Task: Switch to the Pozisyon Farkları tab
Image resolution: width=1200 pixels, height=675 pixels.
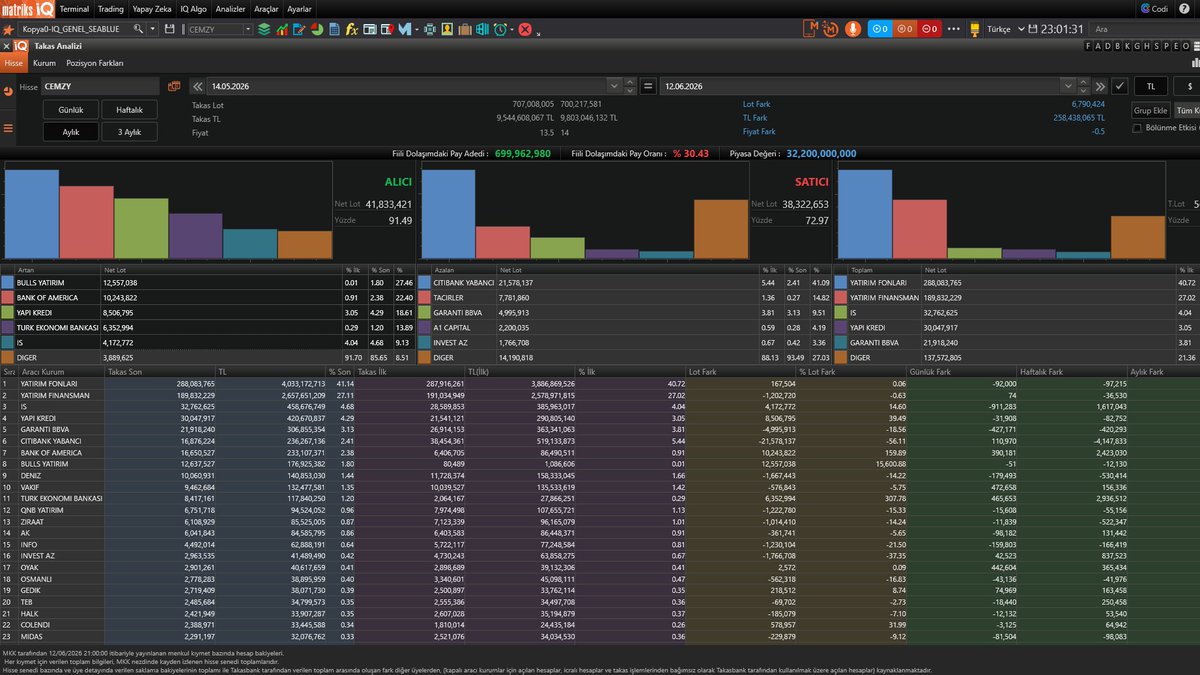Action: click(x=95, y=63)
